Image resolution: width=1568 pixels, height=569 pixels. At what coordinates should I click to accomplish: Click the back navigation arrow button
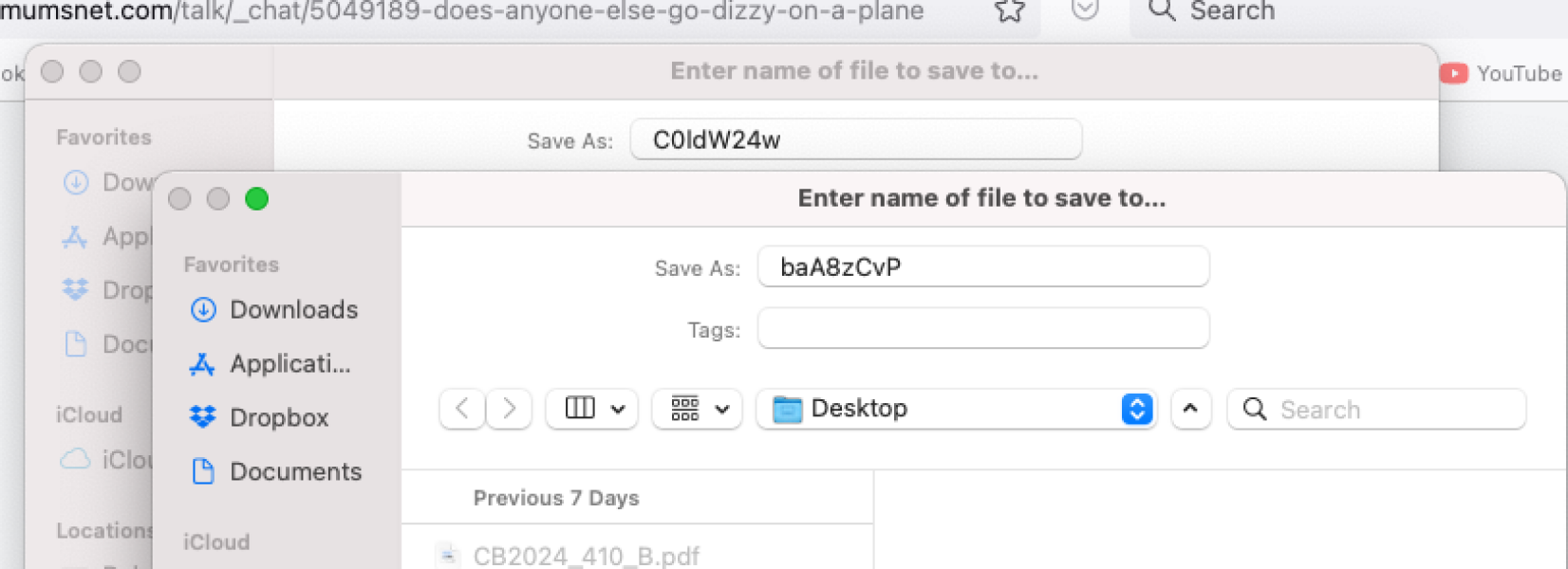pyautogui.click(x=462, y=409)
